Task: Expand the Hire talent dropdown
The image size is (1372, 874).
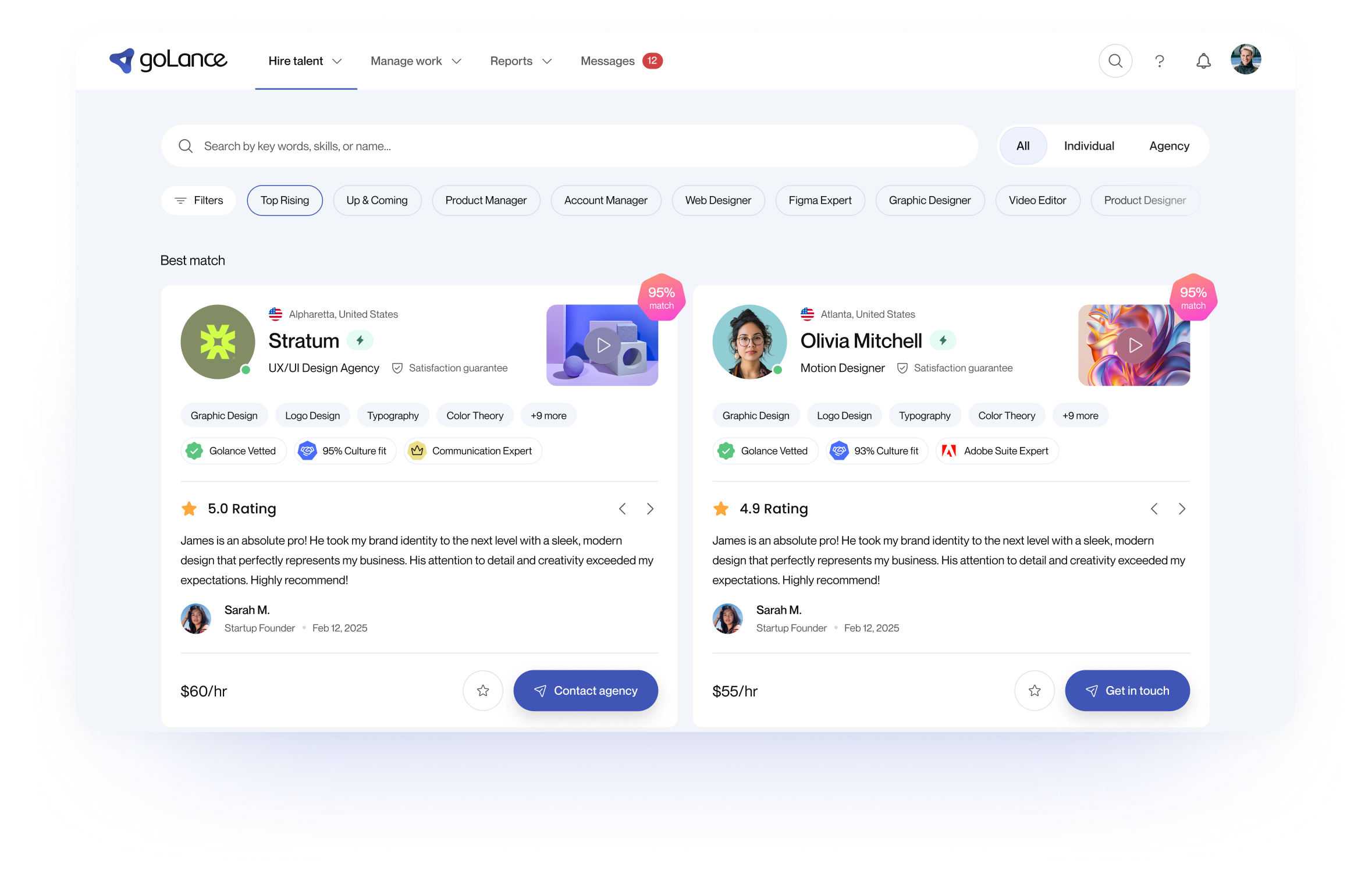Action: coord(305,61)
